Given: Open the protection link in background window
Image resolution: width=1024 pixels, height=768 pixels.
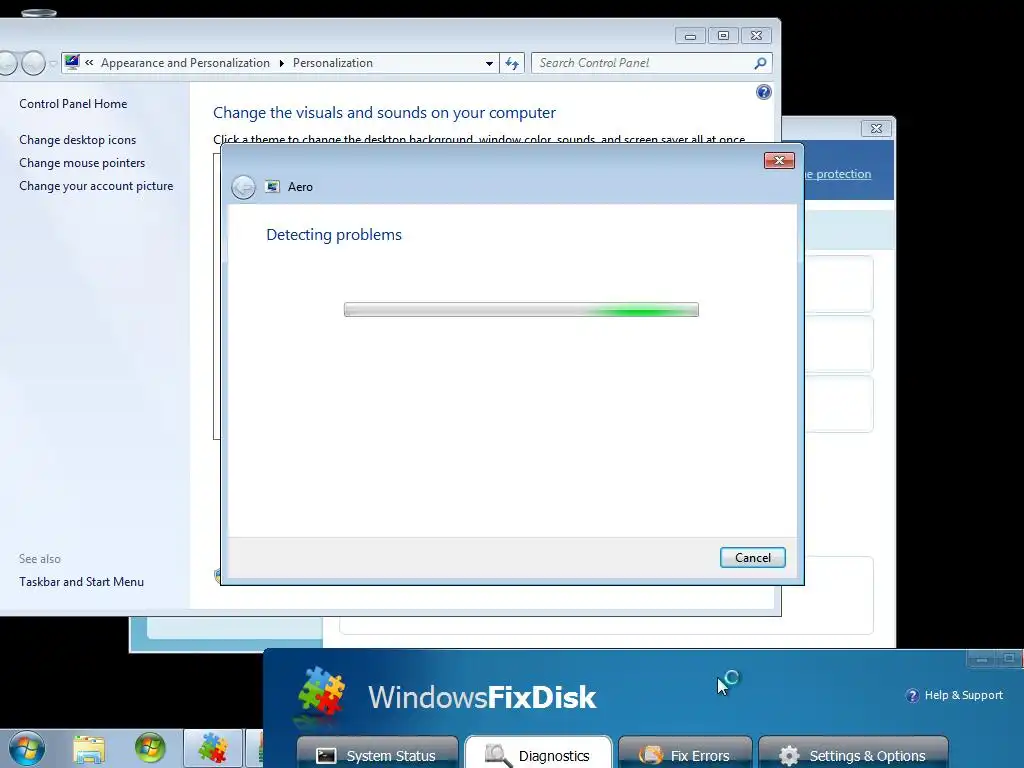Looking at the screenshot, I should coord(838,174).
